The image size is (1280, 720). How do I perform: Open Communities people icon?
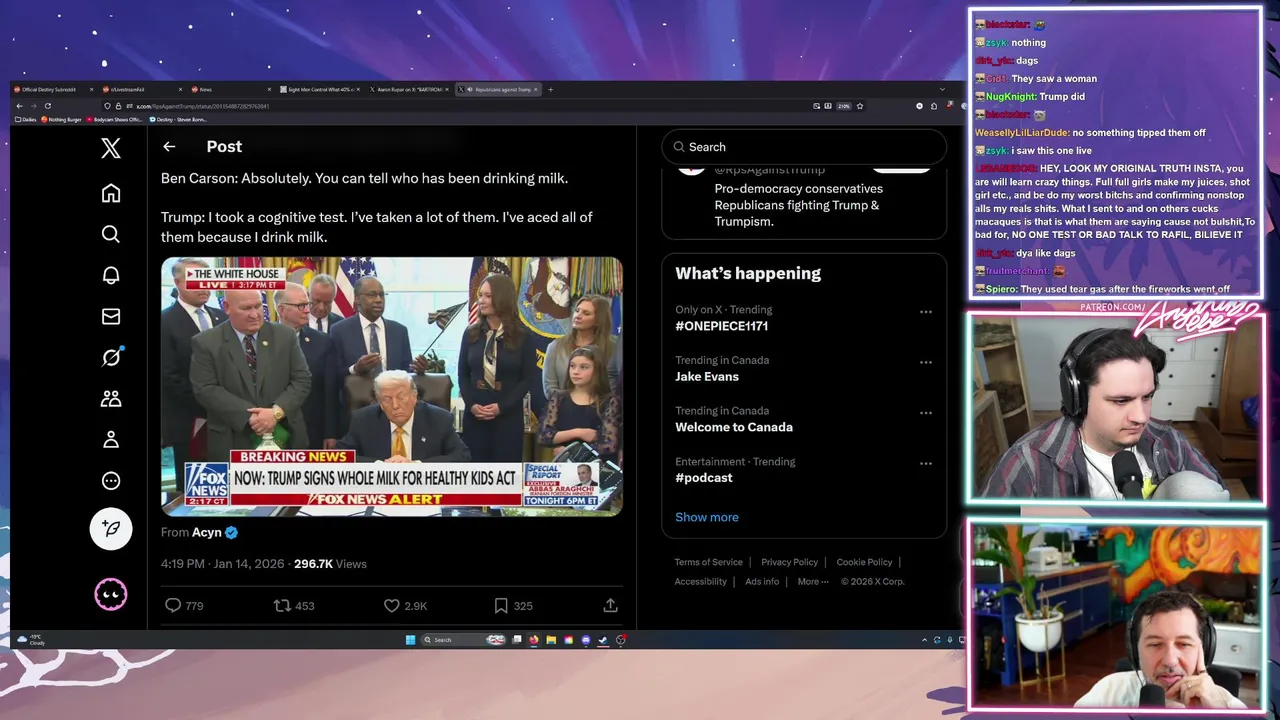111,398
